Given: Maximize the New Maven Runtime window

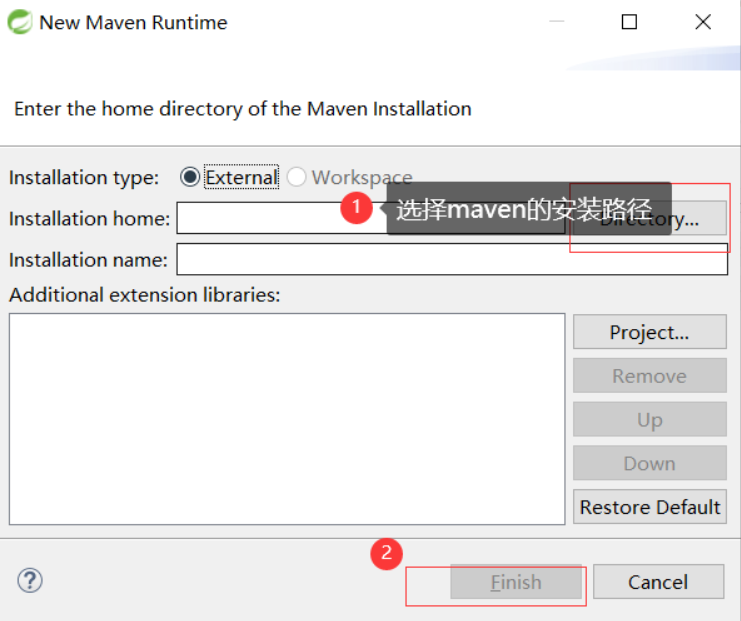Looking at the screenshot, I should [629, 22].
